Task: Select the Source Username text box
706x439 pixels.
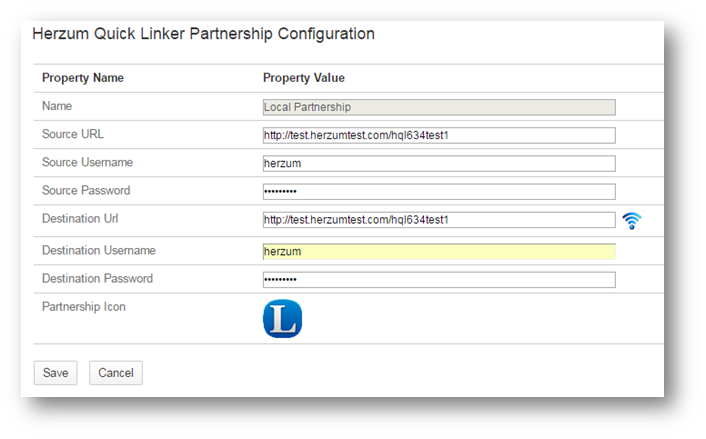Action: 438,164
